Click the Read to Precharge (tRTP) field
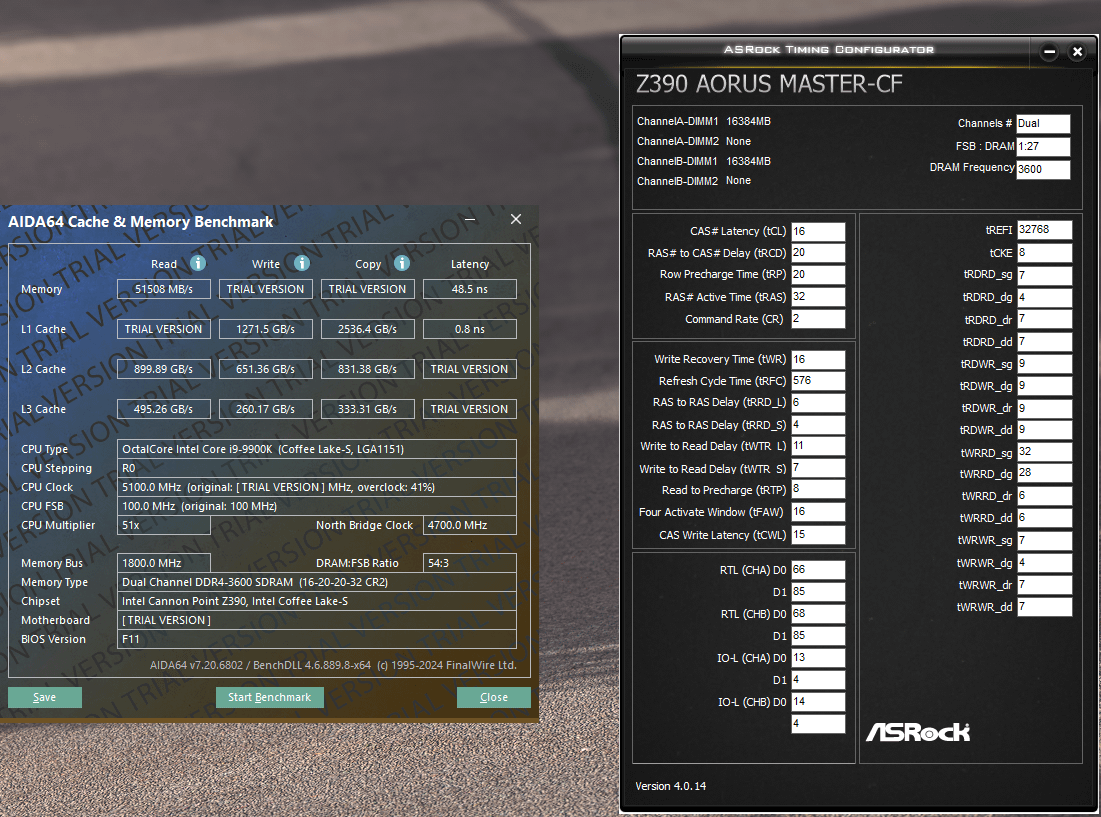The image size is (1101, 817). point(818,489)
